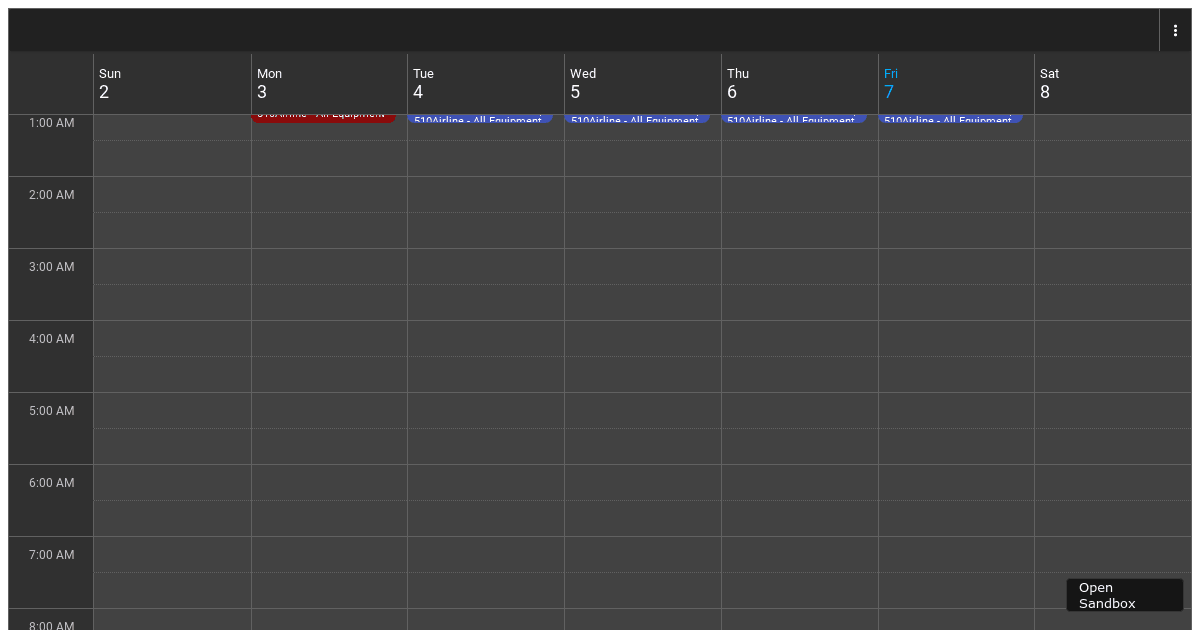Screen dimensions: 1200x630
Task: Select the Mon 3 day header
Action: point(328,83)
